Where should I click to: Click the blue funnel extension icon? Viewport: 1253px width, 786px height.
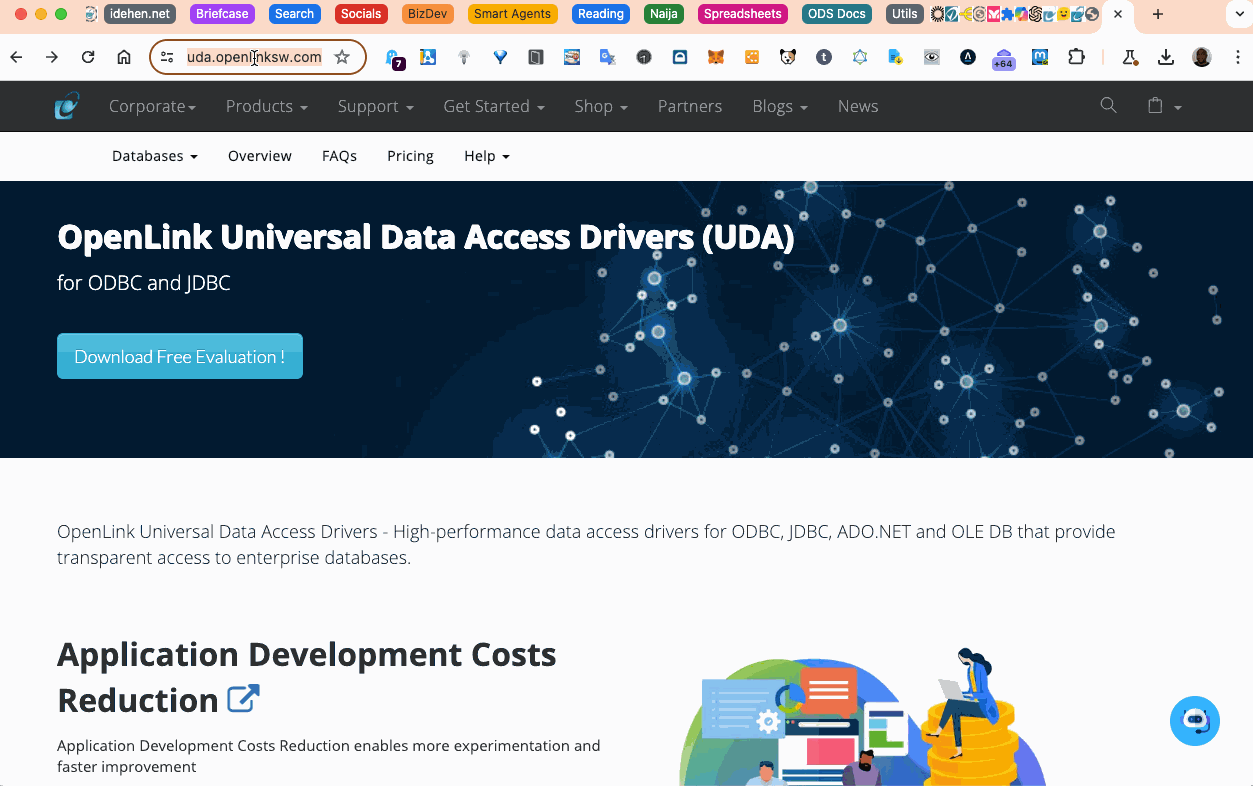[x=500, y=57]
